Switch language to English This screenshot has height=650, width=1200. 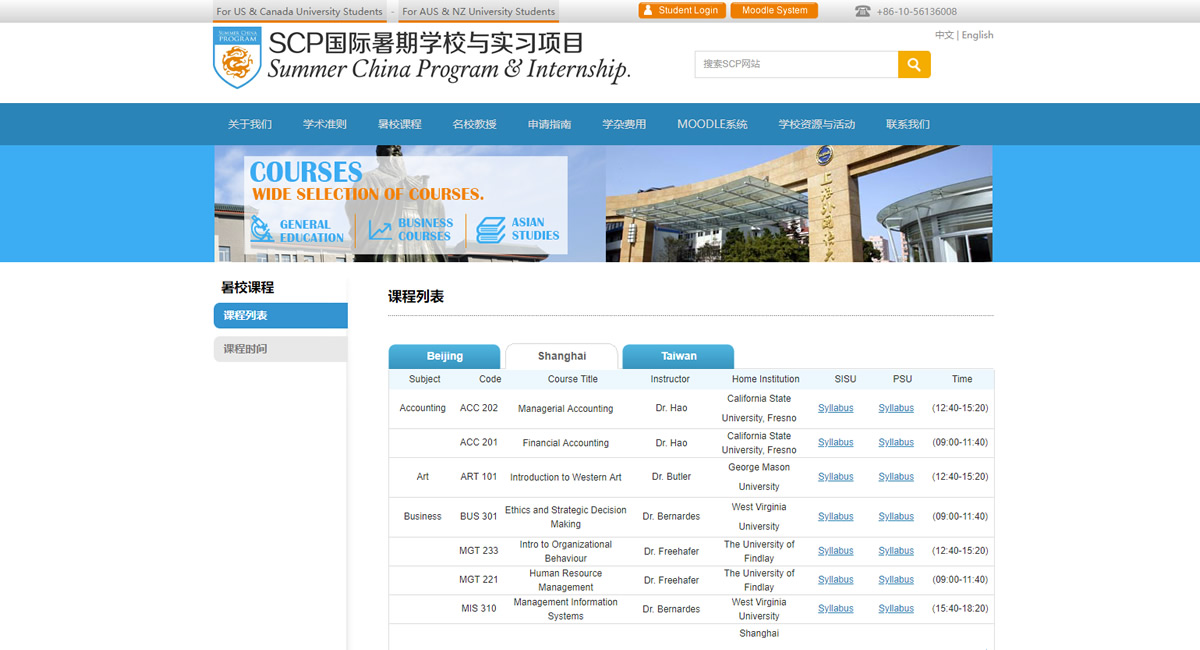(977, 35)
